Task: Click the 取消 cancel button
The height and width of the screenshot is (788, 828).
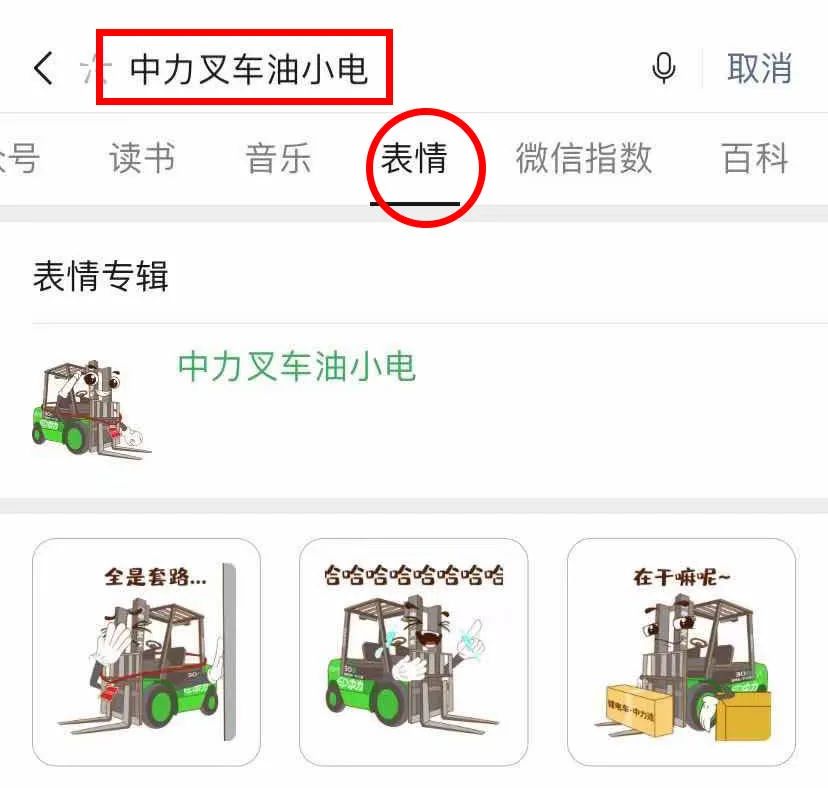Action: coord(759,68)
